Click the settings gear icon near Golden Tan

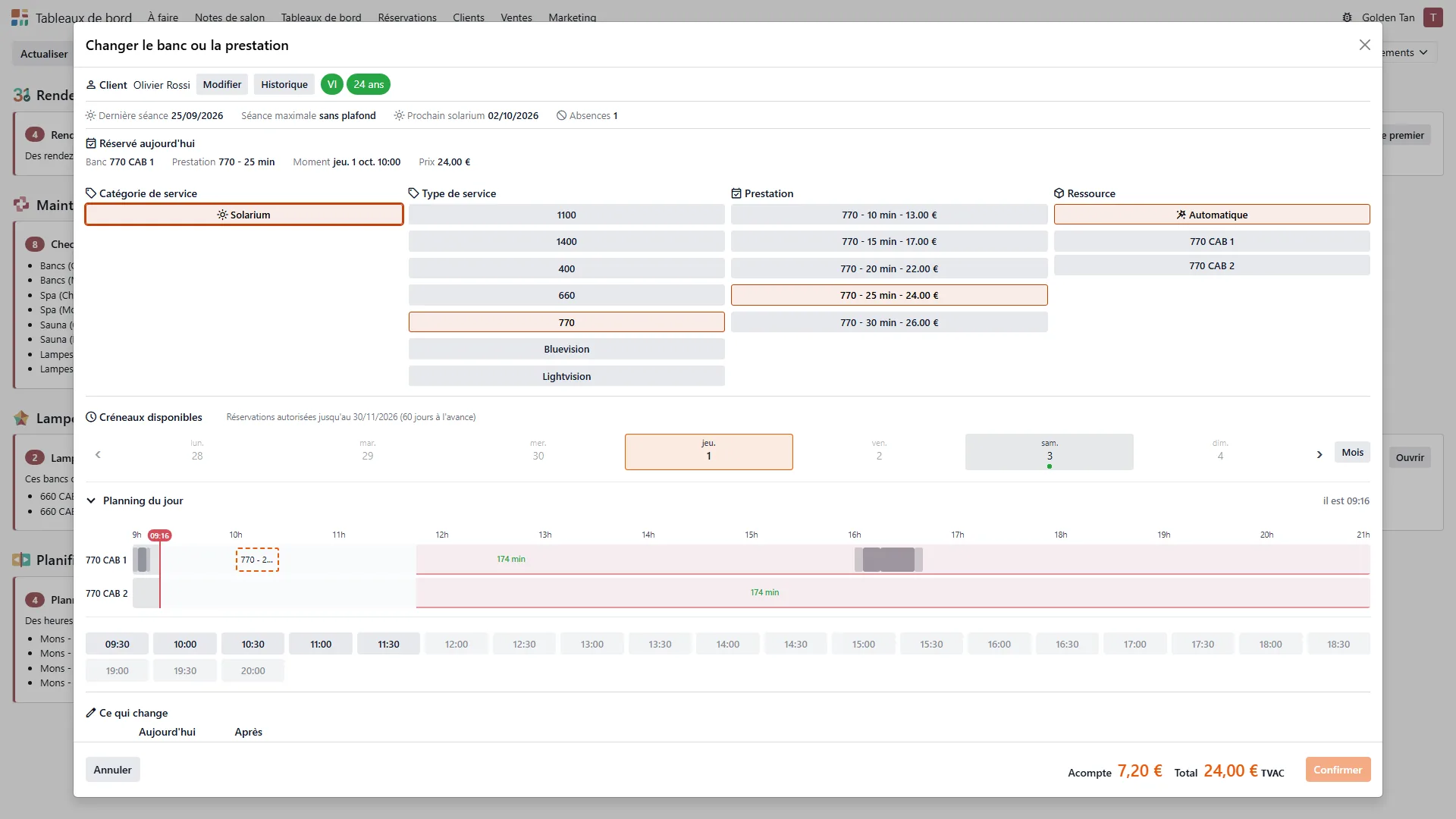point(1347,17)
